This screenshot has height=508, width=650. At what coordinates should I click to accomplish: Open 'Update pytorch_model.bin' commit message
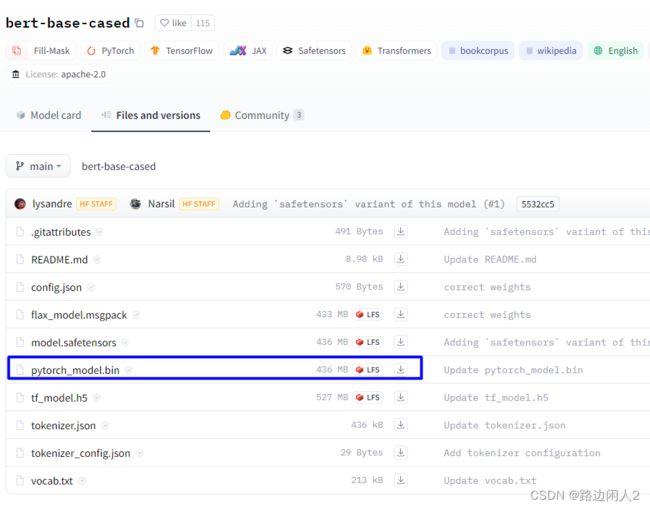tap(513, 370)
